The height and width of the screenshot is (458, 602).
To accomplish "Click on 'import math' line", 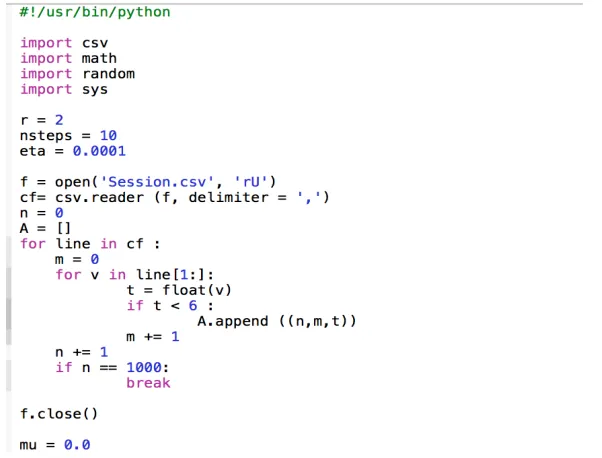I will [68, 58].
